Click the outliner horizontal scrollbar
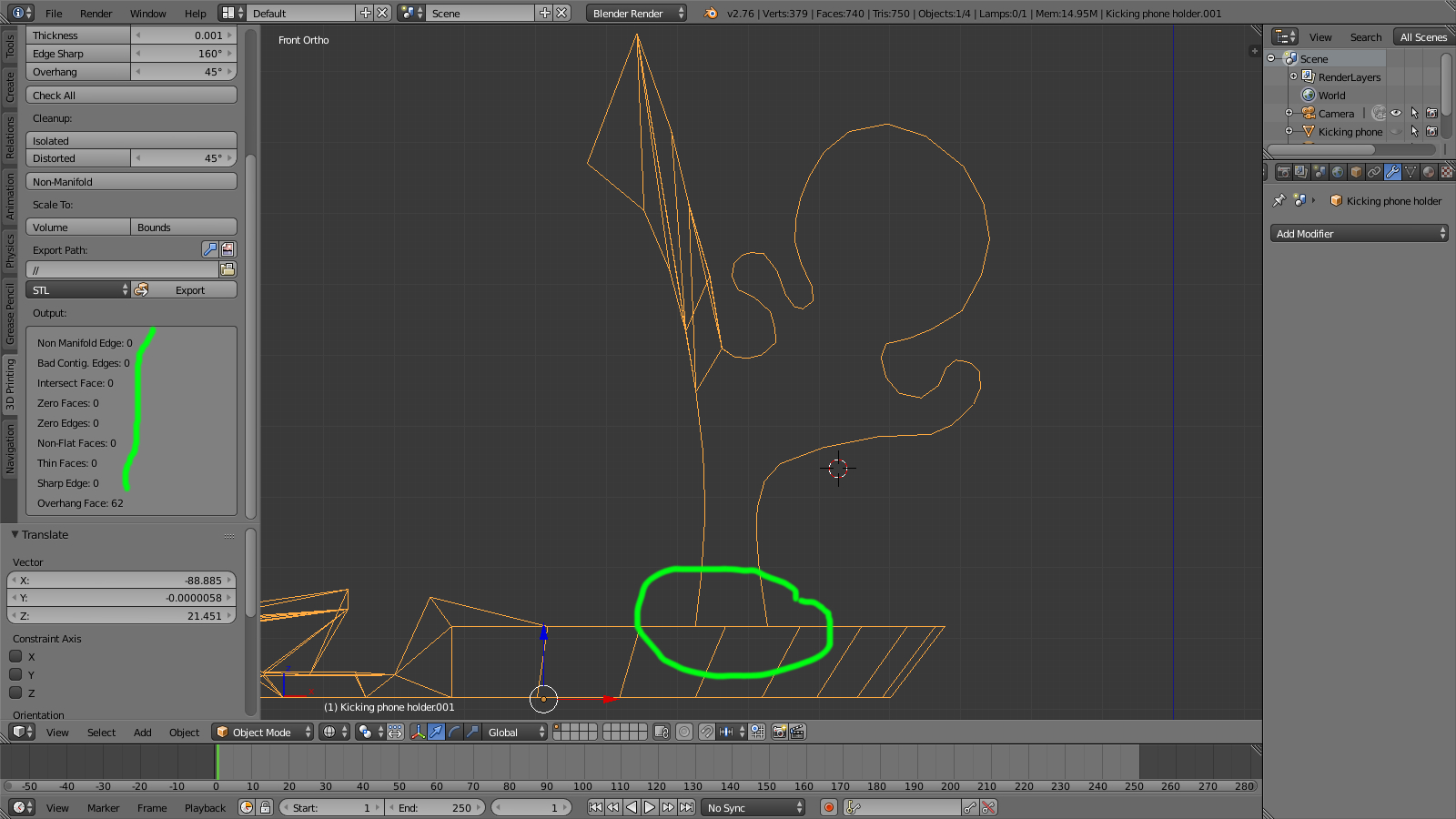1456x819 pixels. tap(1321, 149)
